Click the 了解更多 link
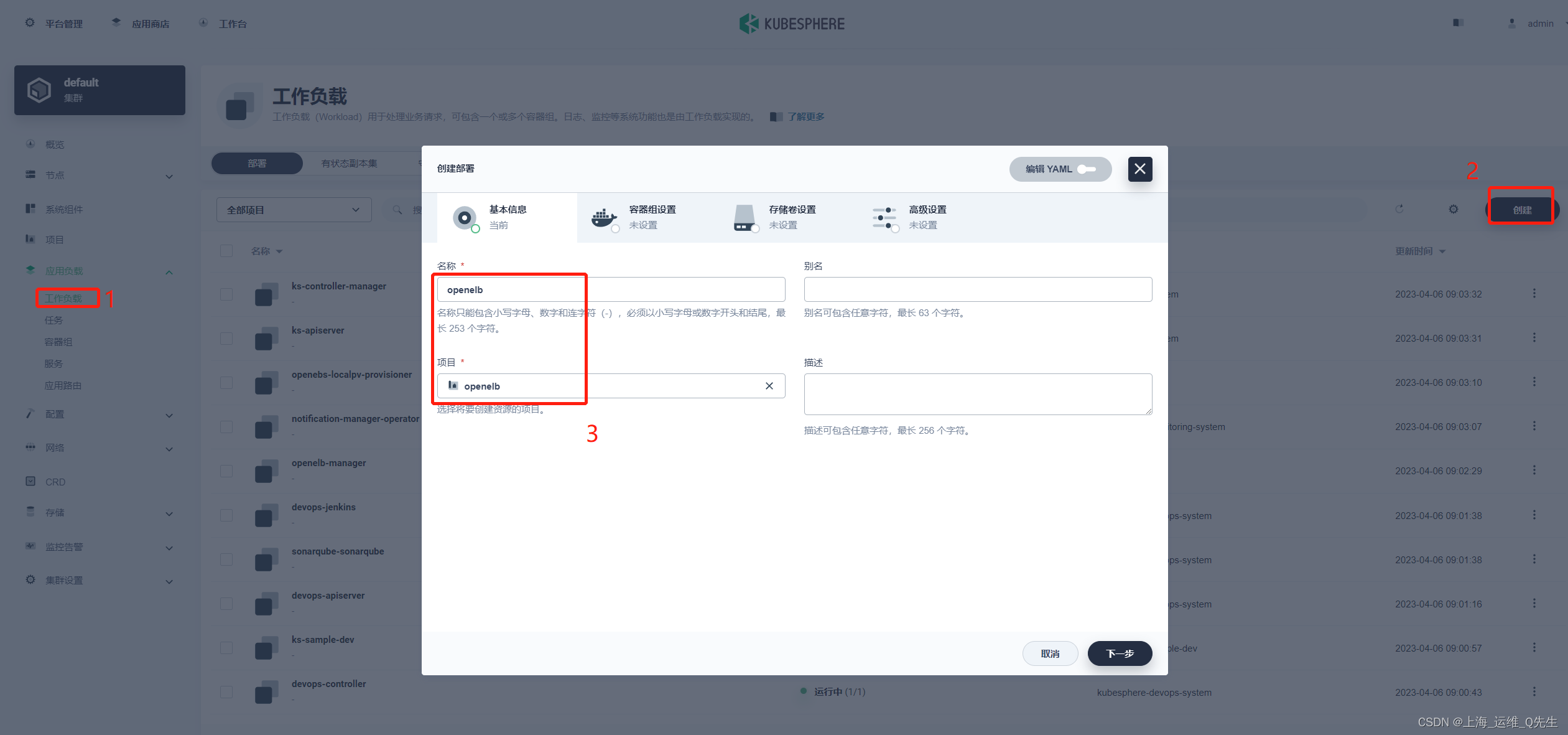This screenshot has width=1568, height=735. (x=806, y=116)
